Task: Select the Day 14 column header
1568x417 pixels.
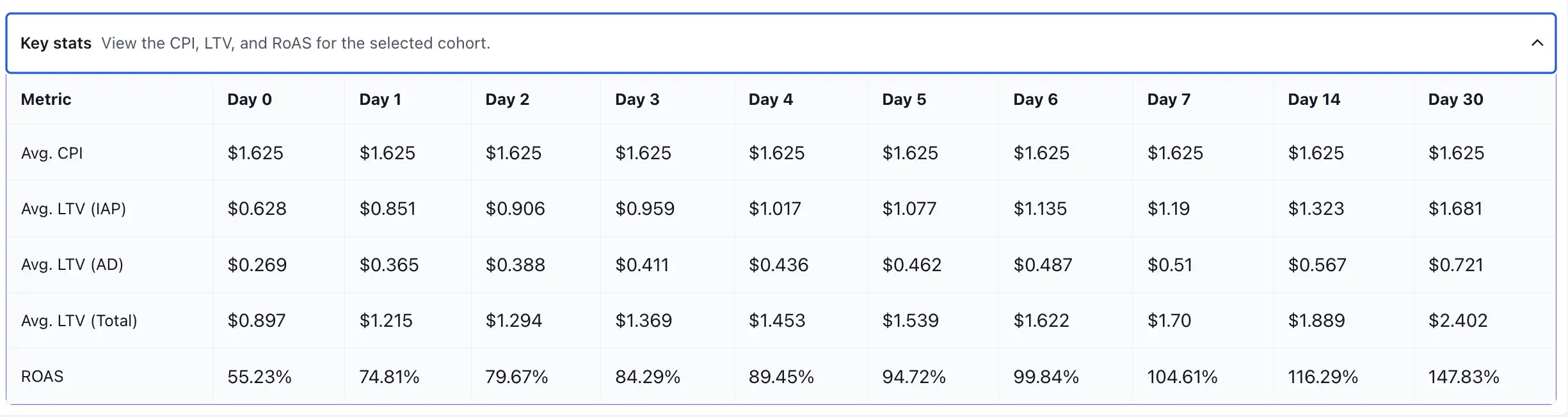Action: tap(1313, 99)
